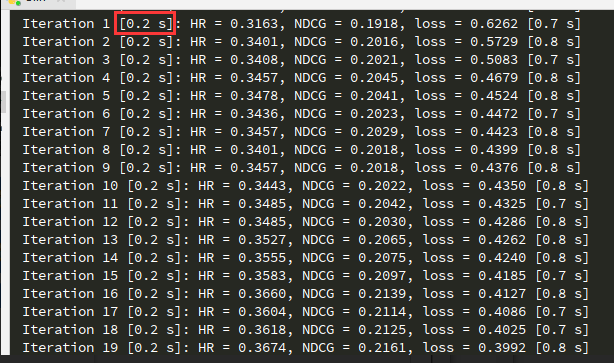Click NDCG value 0.2016 in Iteration 2

coord(374,42)
